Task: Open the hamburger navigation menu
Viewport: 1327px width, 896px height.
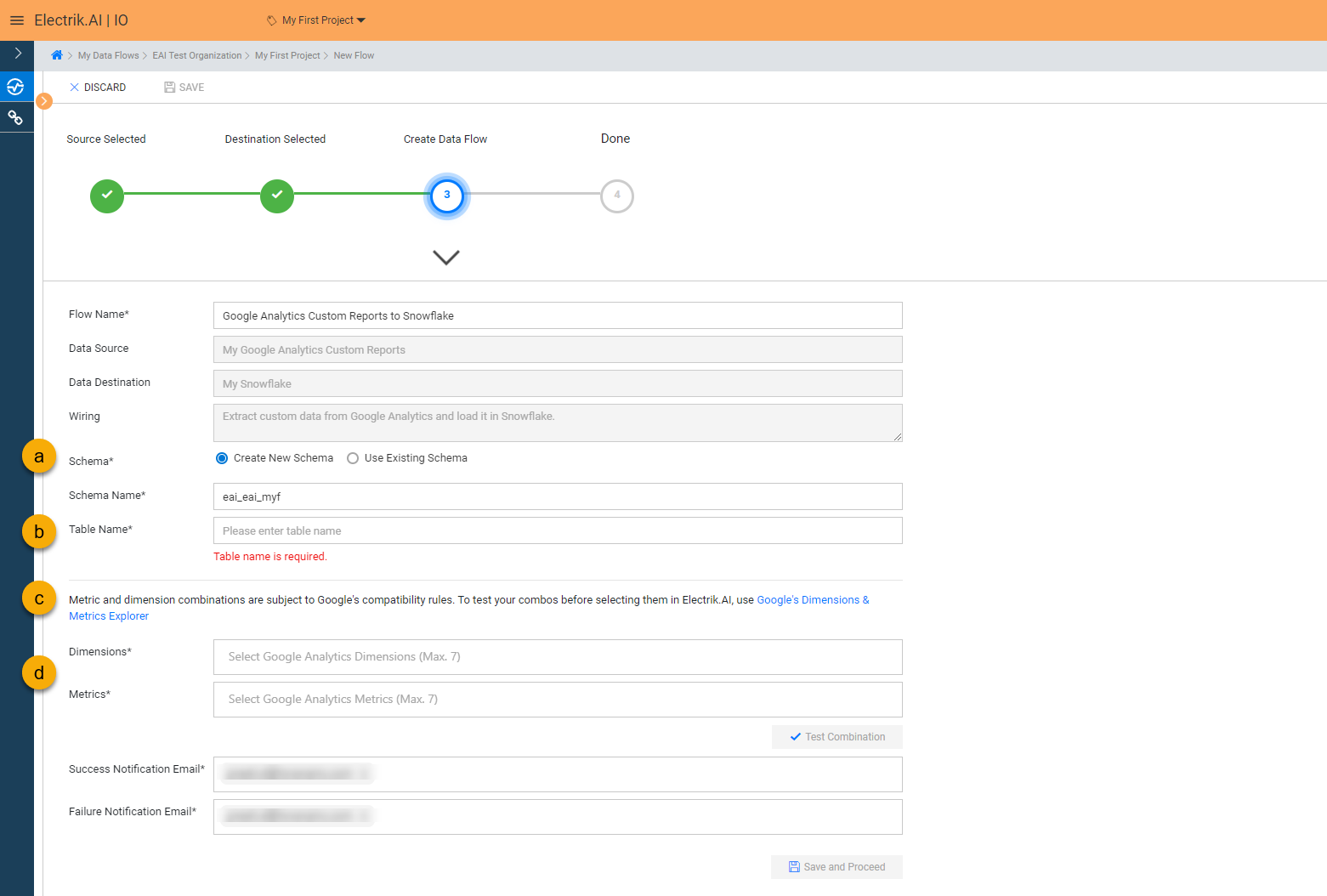Action: pos(16,20)
